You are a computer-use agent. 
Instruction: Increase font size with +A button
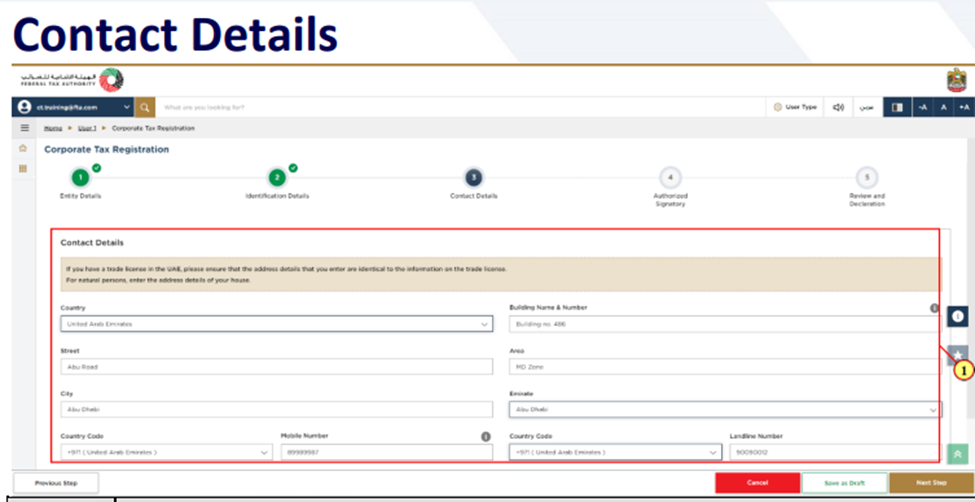963,107
